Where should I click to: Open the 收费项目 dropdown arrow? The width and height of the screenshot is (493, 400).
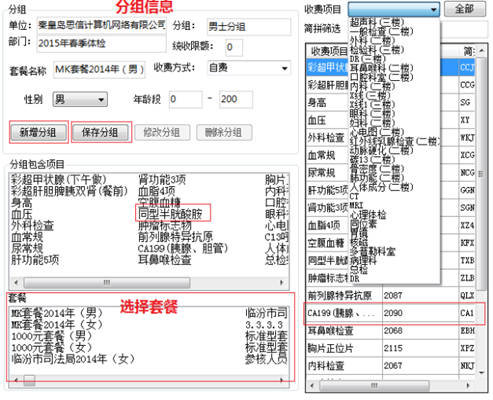pyautogui.click(x=433, y=9)
